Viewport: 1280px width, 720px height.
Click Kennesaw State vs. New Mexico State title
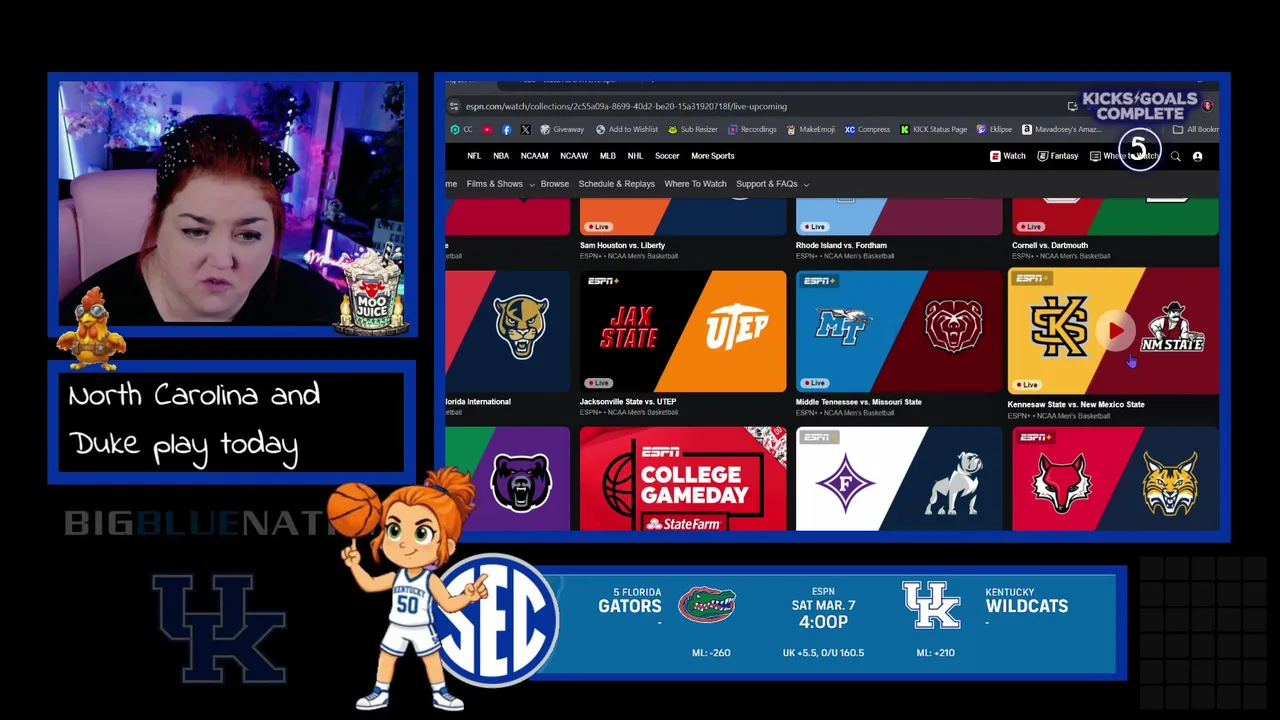(1076, 404)
